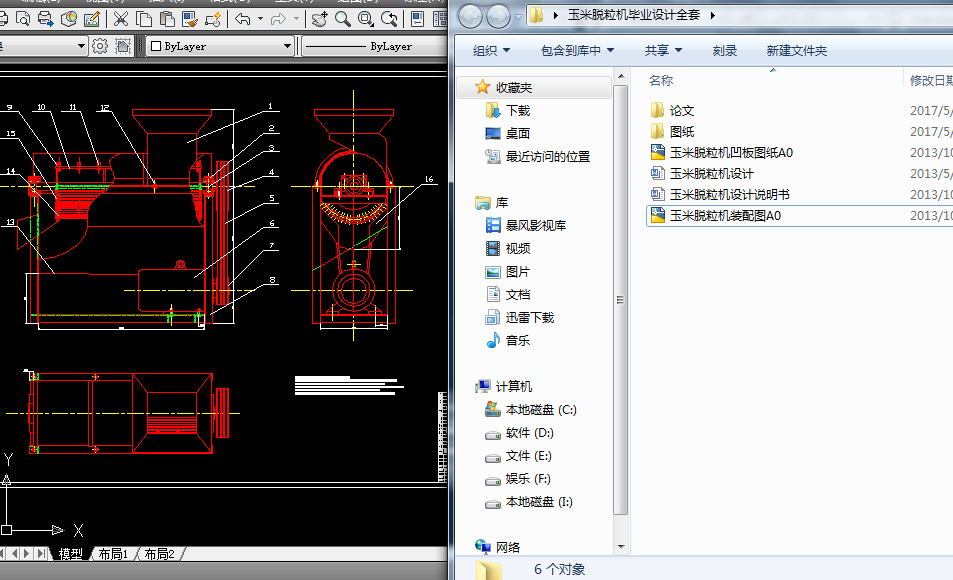Click the Block Editor lightning icon
This screenshot has width=953, height=580.
click(213, 19)
